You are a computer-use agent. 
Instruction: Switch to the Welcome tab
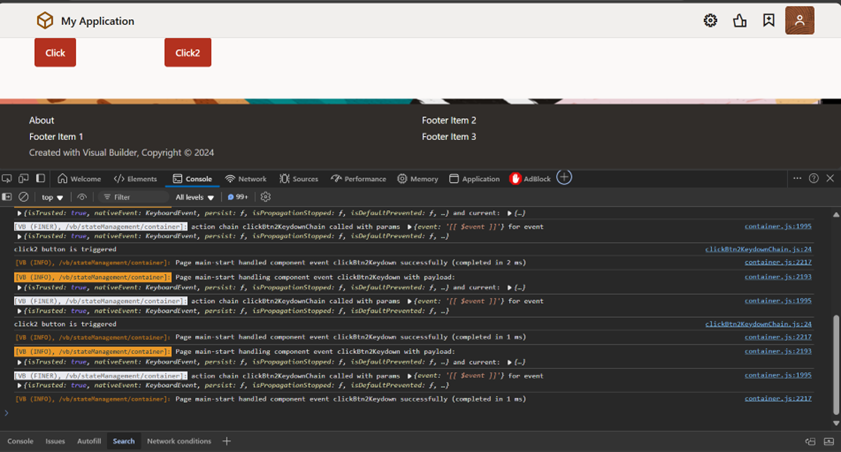(x=79, y=179)
